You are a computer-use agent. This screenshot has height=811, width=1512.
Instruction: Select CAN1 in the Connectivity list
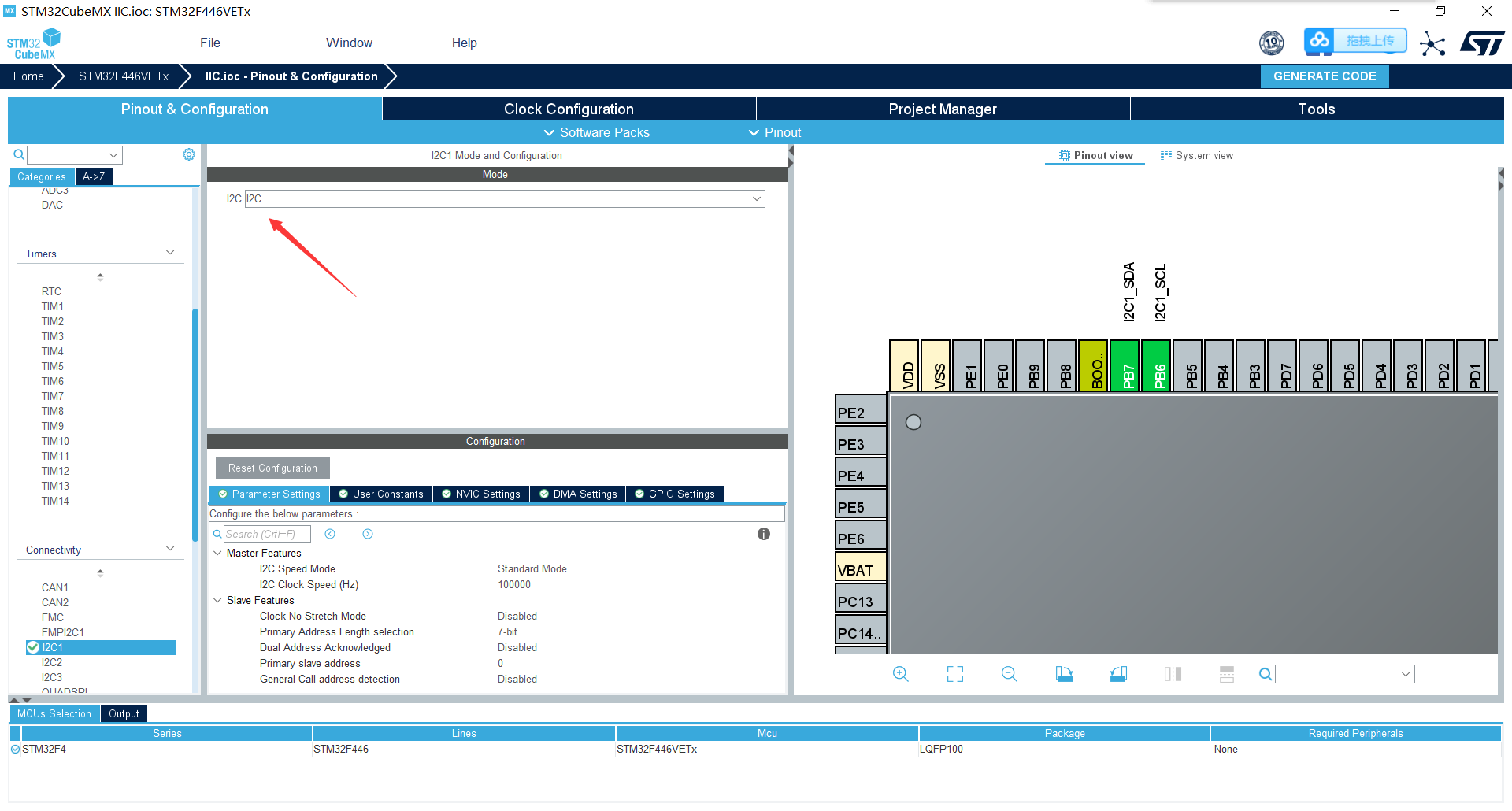[55, 587]
